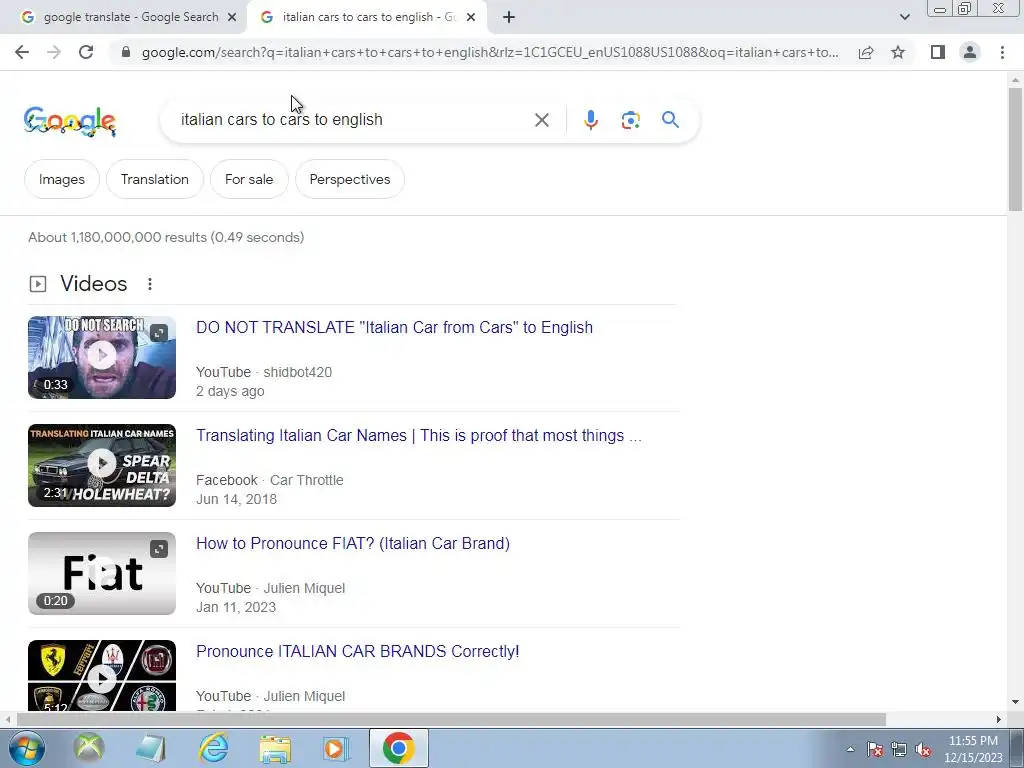Clear the search box text
1024x768 pixels.
click(541, 120)
